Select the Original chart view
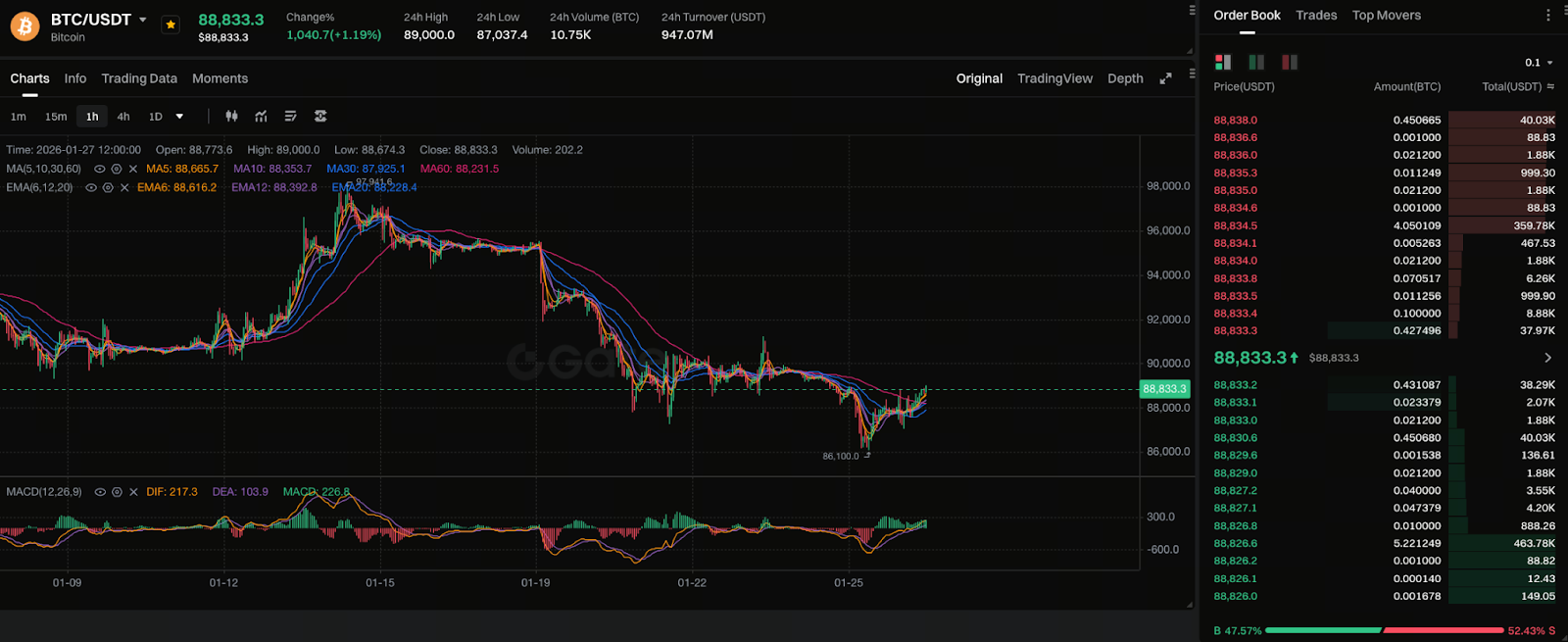 pos(979,78)
